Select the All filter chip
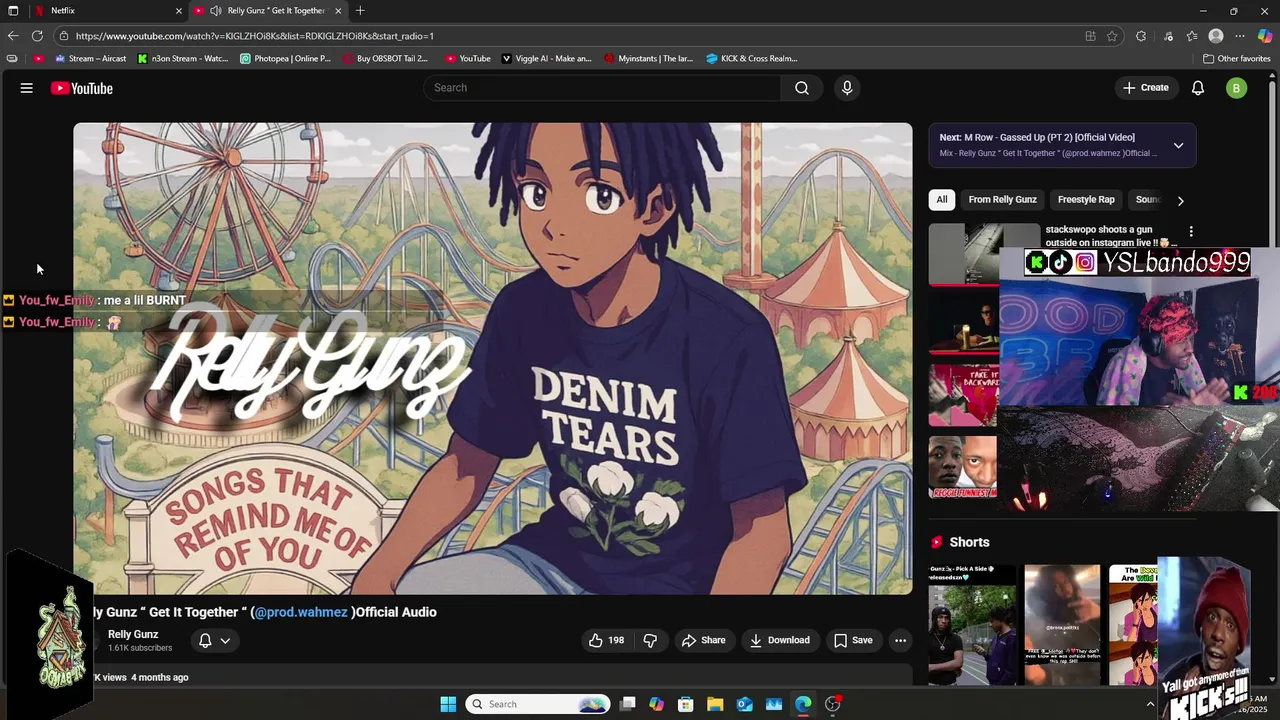 (941, 200)
